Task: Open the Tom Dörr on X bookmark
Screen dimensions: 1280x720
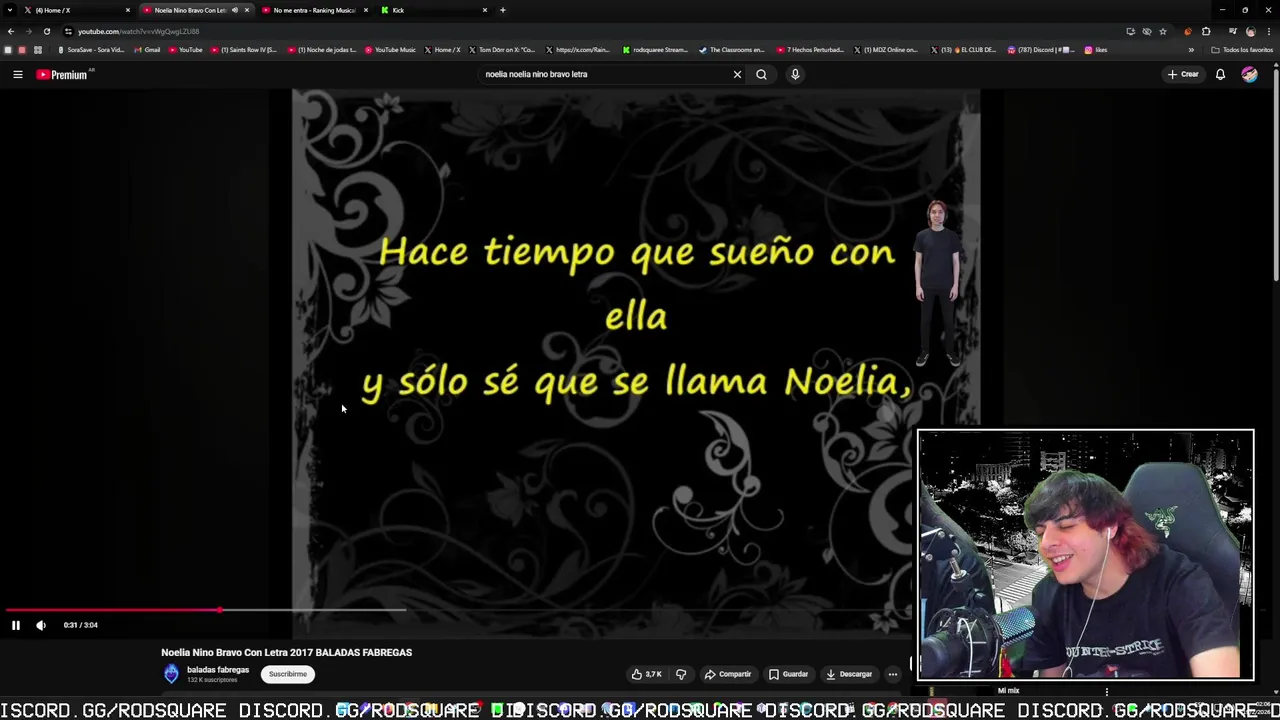Action: pyautogui.click(x=501, y=50)
